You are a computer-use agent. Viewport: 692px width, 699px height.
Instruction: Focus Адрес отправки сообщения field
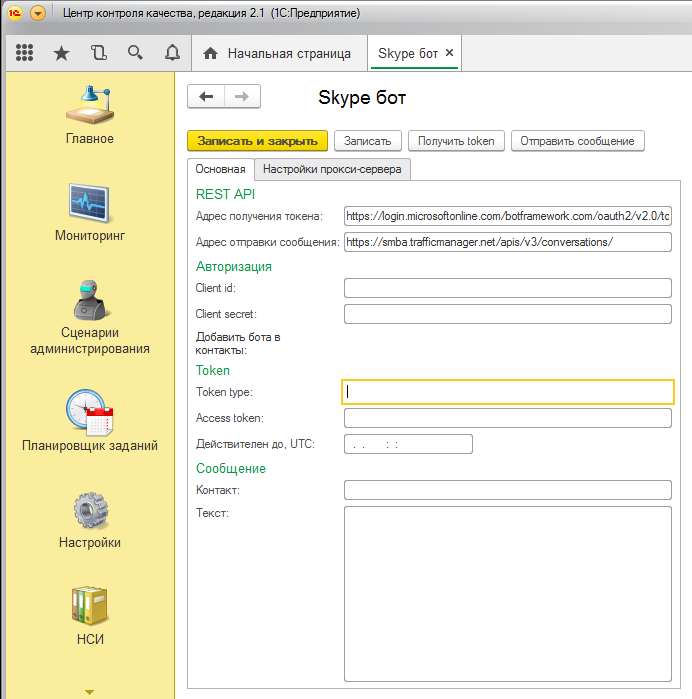click(508, 242)
